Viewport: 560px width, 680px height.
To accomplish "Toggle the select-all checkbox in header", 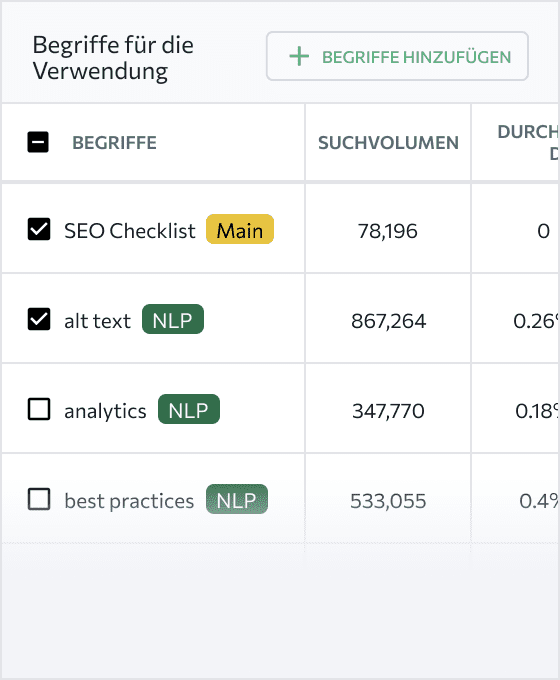I will click(38, 142).
